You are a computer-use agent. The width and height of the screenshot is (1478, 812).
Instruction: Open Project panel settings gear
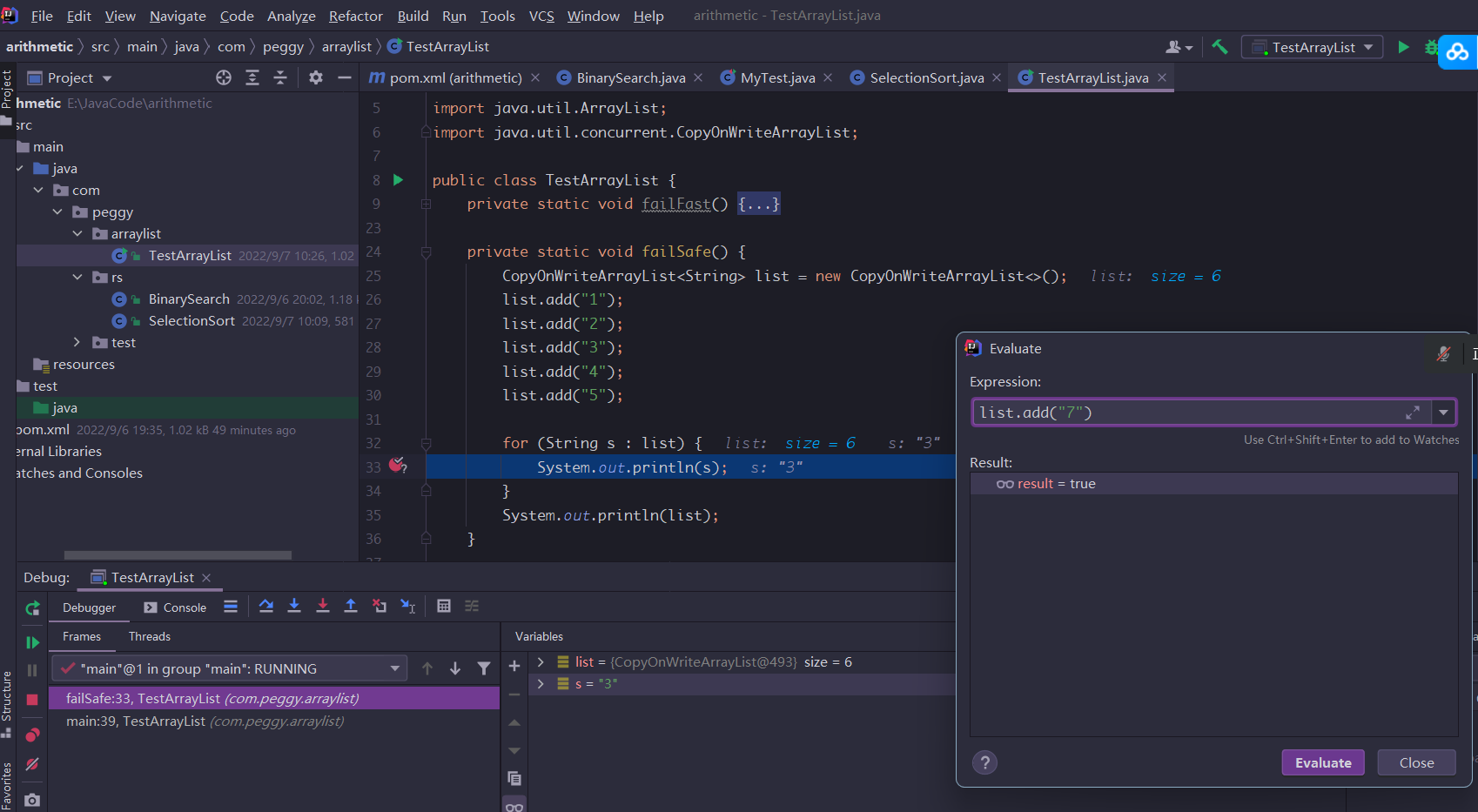click(x=316, y=77)
